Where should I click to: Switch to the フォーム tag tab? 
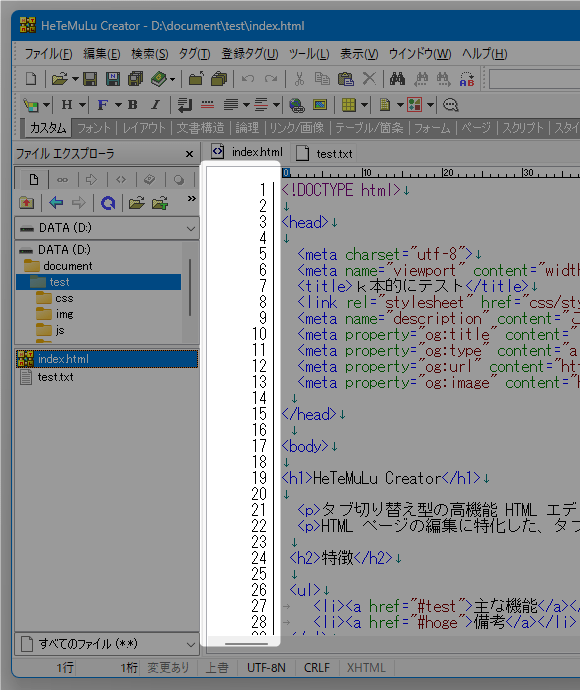pyautogui.click(x=432, y=128)
